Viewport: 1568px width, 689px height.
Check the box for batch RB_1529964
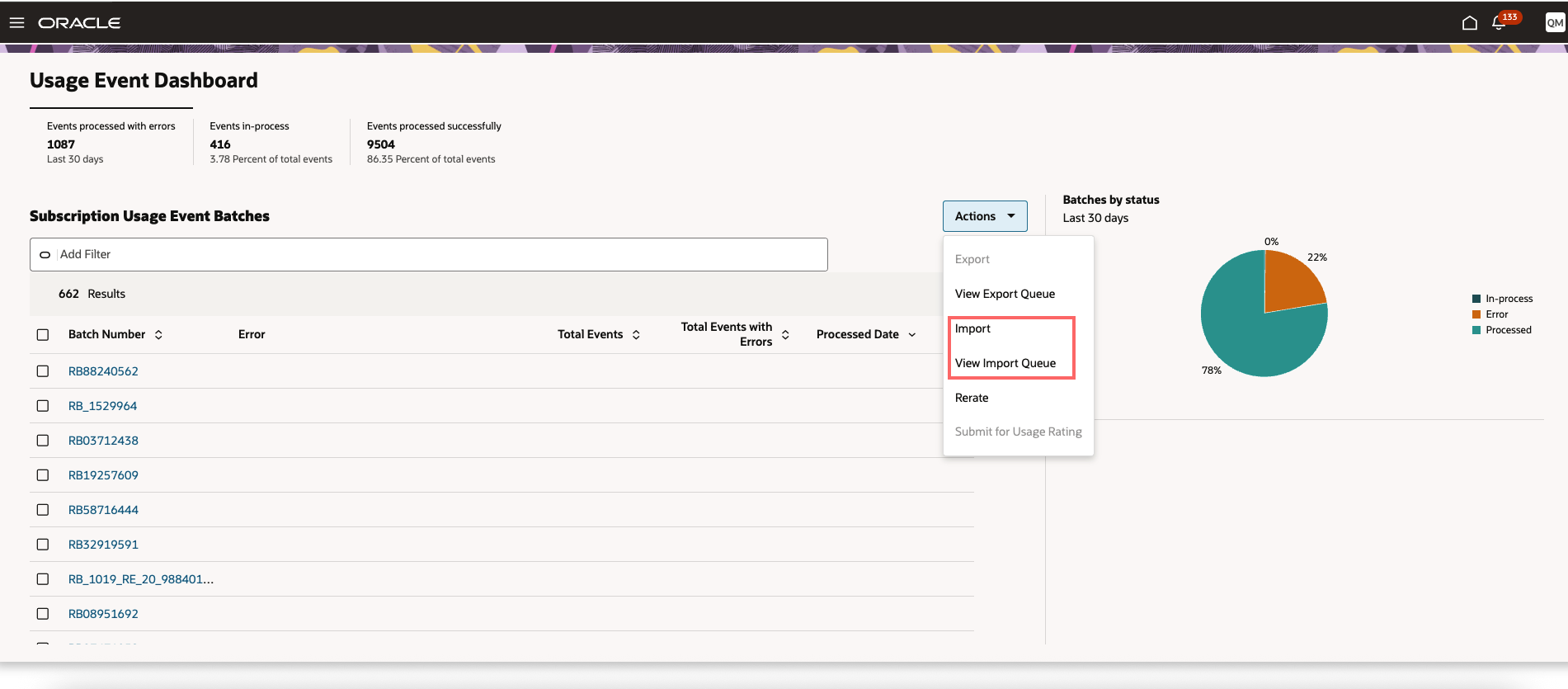pyautogui.click(x=43, y=406)
